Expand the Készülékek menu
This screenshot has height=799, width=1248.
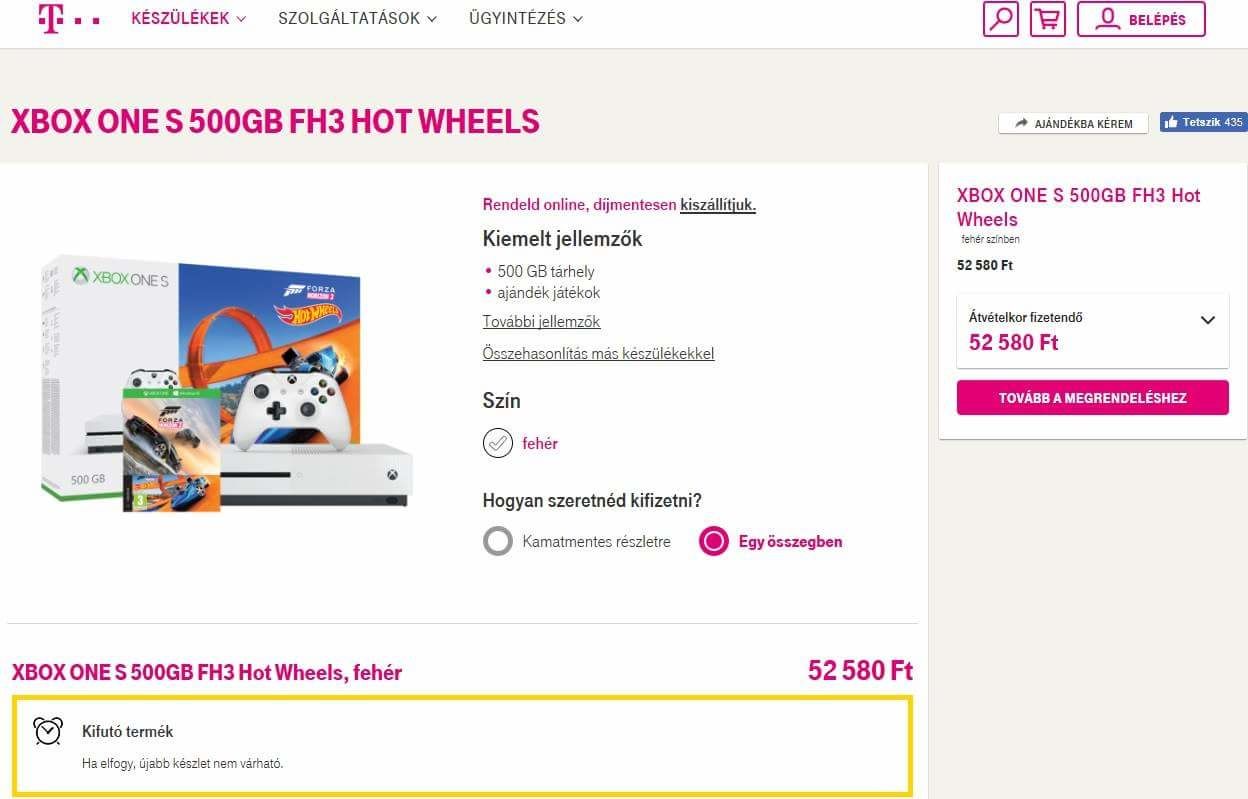pyautogui.click(x=188, y=19)
